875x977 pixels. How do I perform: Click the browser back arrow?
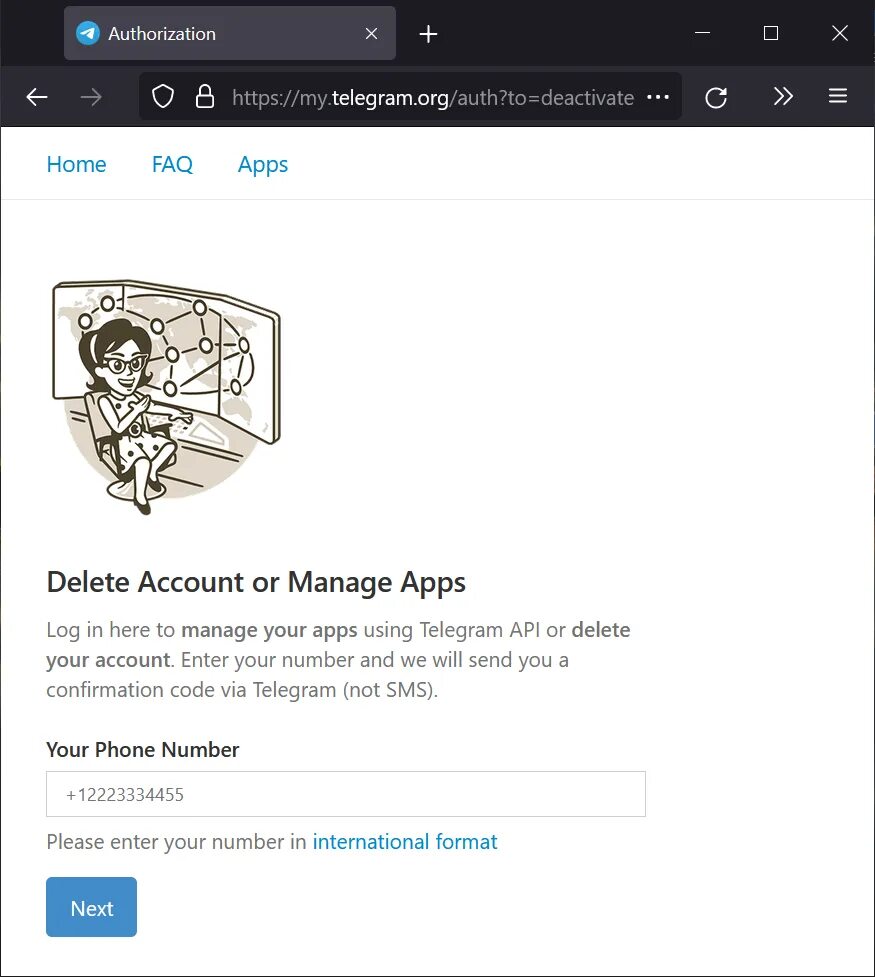click(37, 97)
